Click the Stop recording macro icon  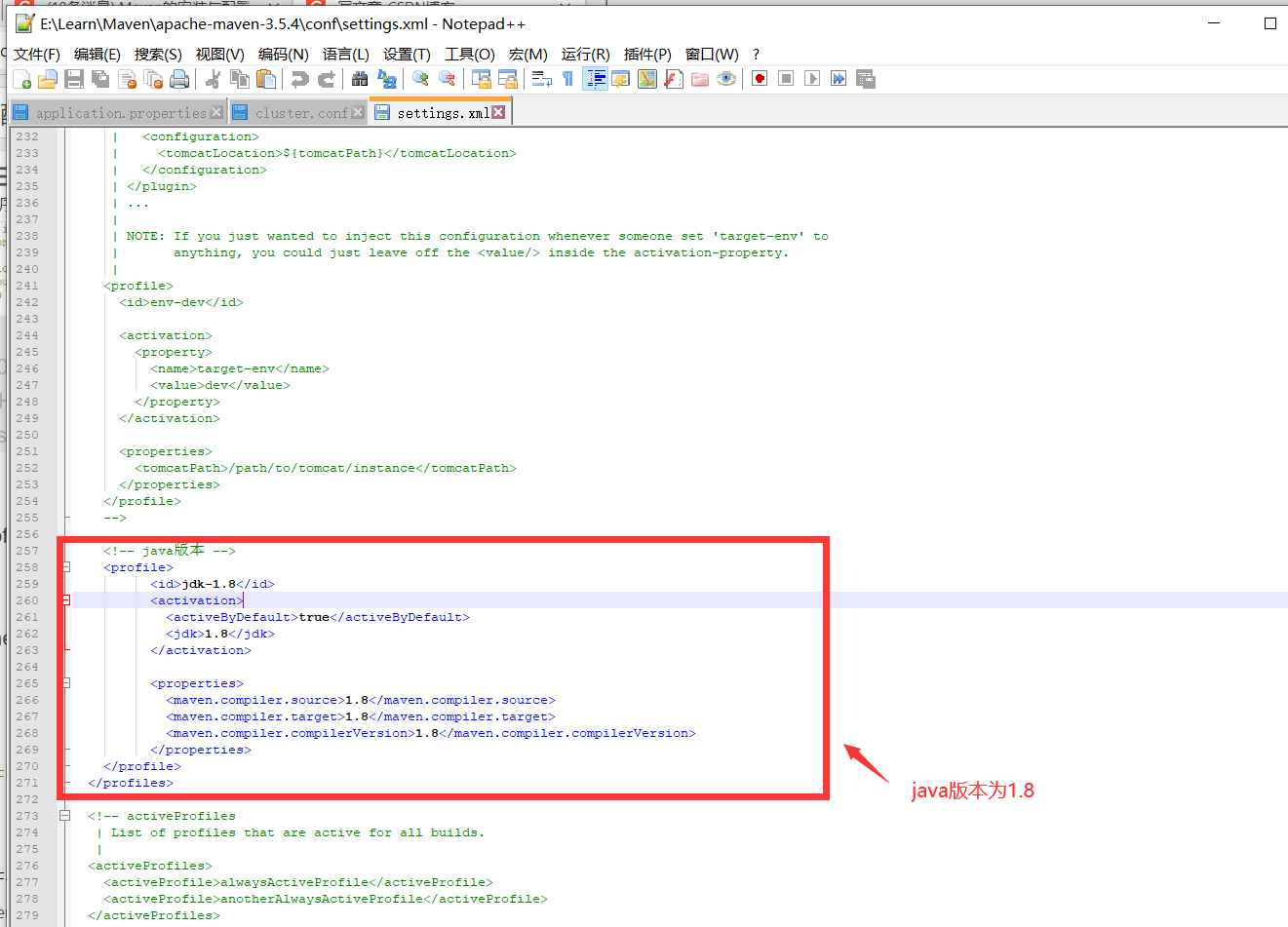coord(786,79)
